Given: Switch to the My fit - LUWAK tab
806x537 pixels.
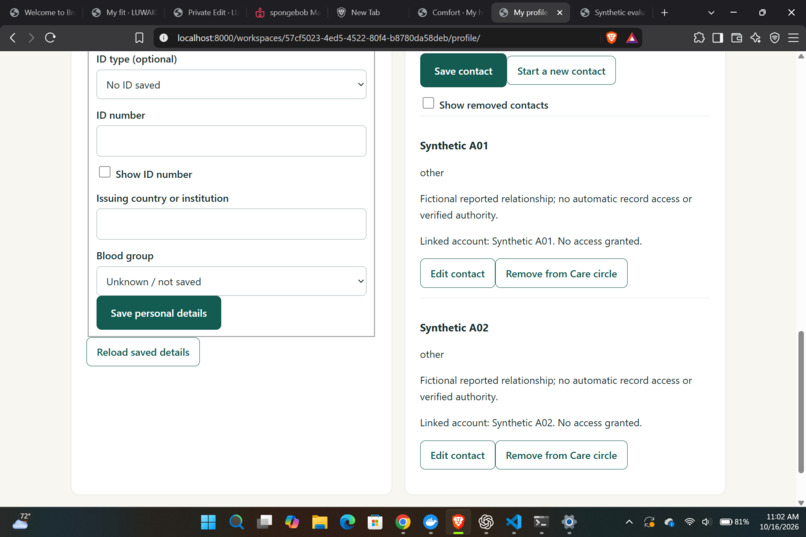Looking at the screenshot, I should point(124,12).
